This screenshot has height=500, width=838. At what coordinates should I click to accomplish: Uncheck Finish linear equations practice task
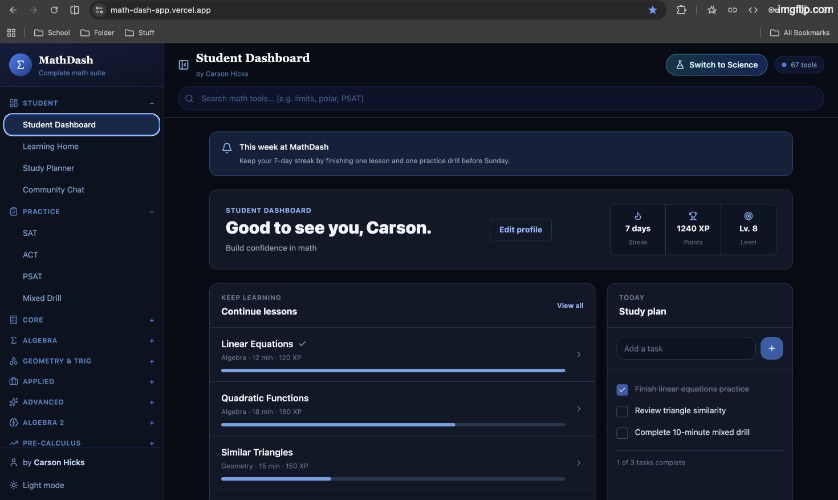tap(622, 389)
